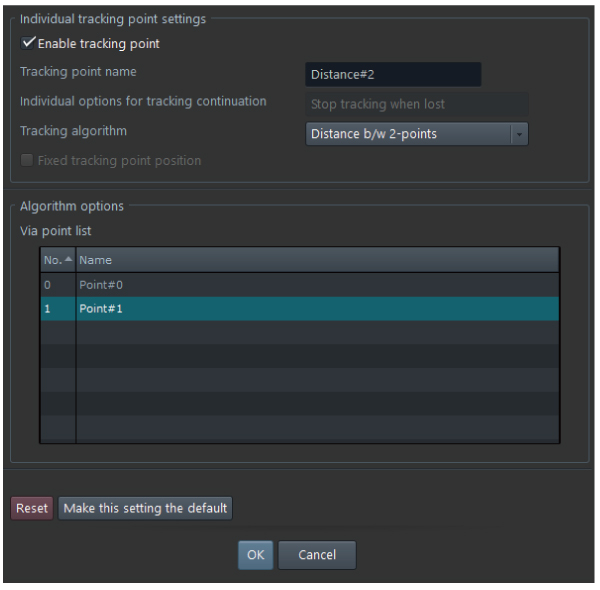
Task: Click the Tracking algorithm label
Action: (73, 131)
